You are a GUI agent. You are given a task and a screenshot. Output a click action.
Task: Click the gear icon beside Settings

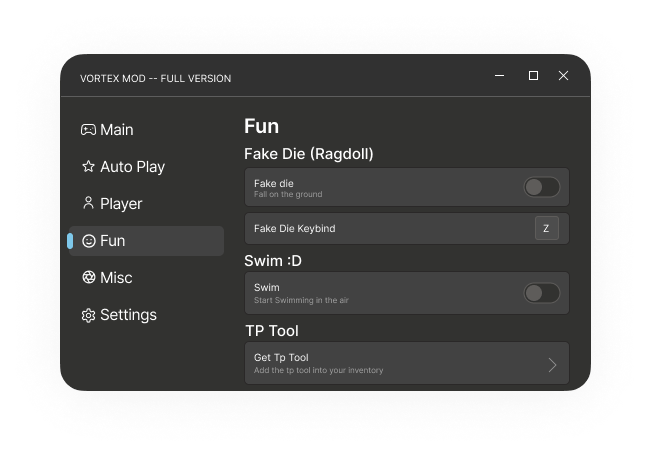[x=88, y=315]
